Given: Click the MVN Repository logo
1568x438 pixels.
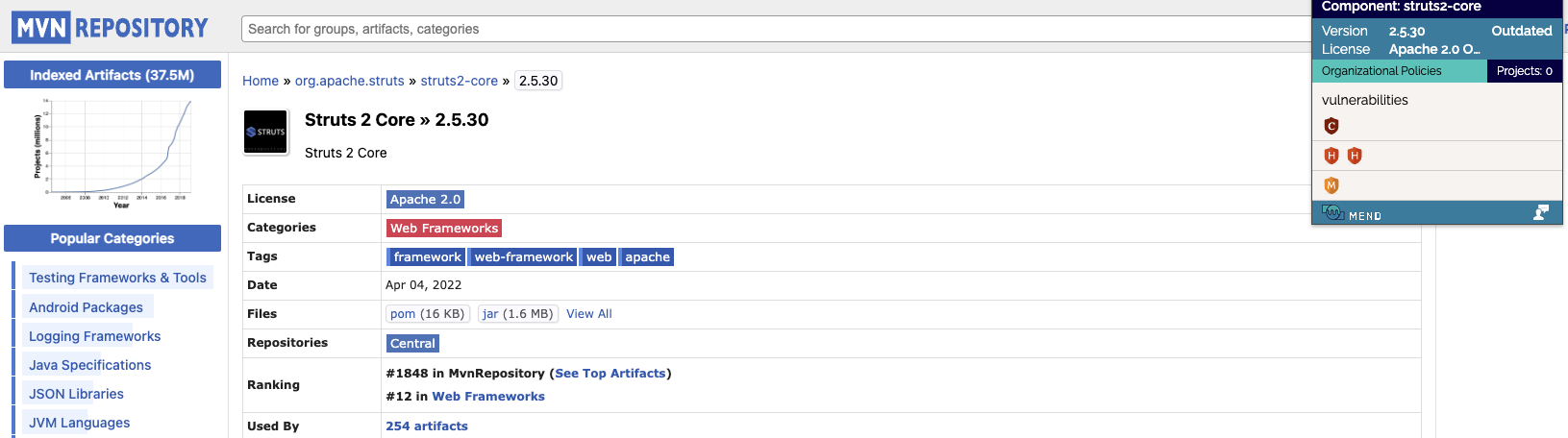Looking at the screenshot, I should click(x=111, y=28).
